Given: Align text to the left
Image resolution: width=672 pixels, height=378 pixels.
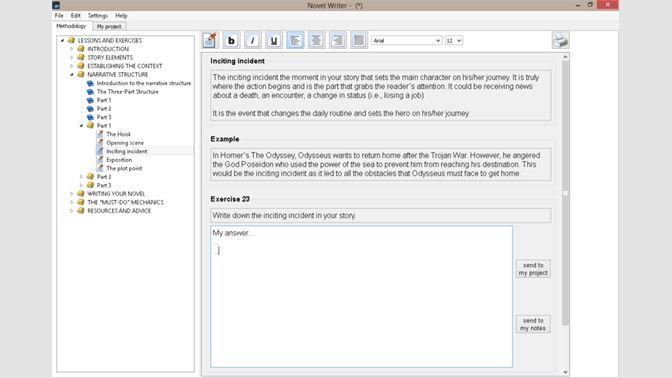Looking at the screenshot, I should point(295,40).
